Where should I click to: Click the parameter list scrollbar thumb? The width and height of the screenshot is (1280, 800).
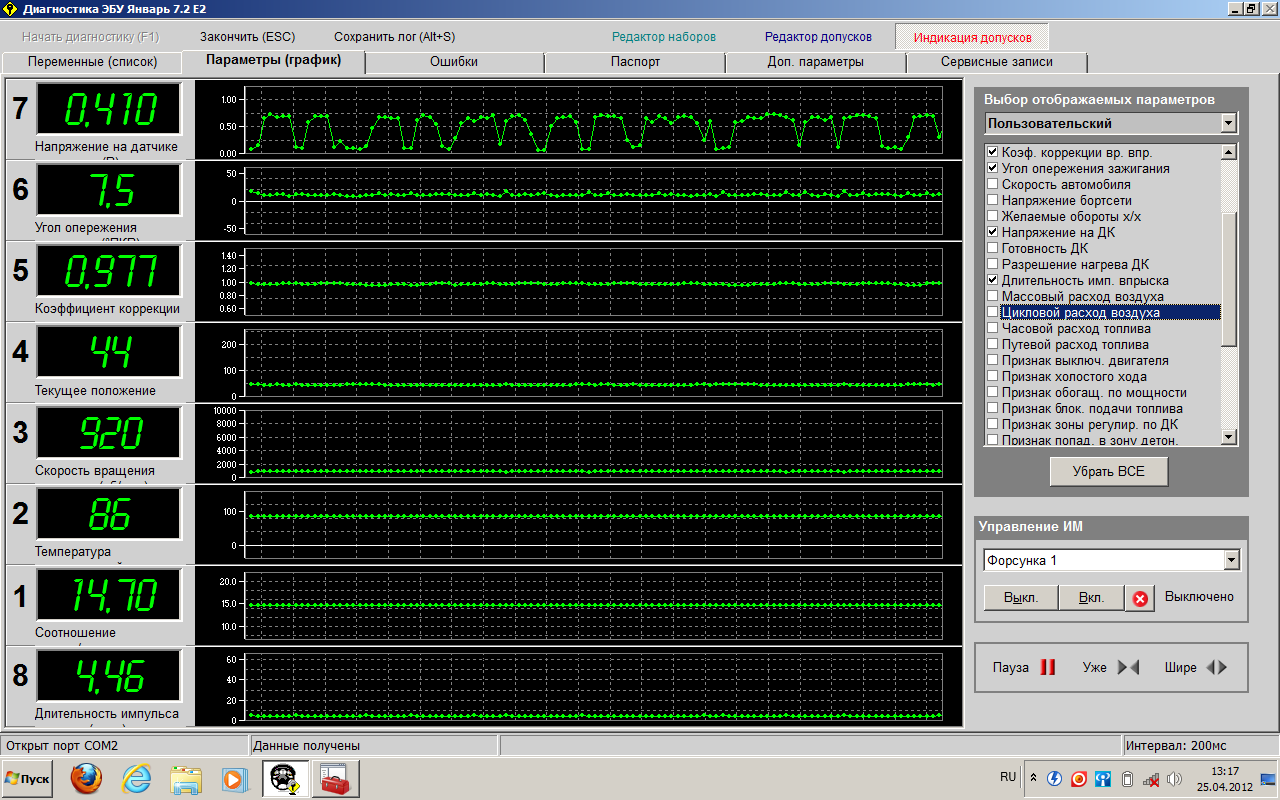point(1229,279)
